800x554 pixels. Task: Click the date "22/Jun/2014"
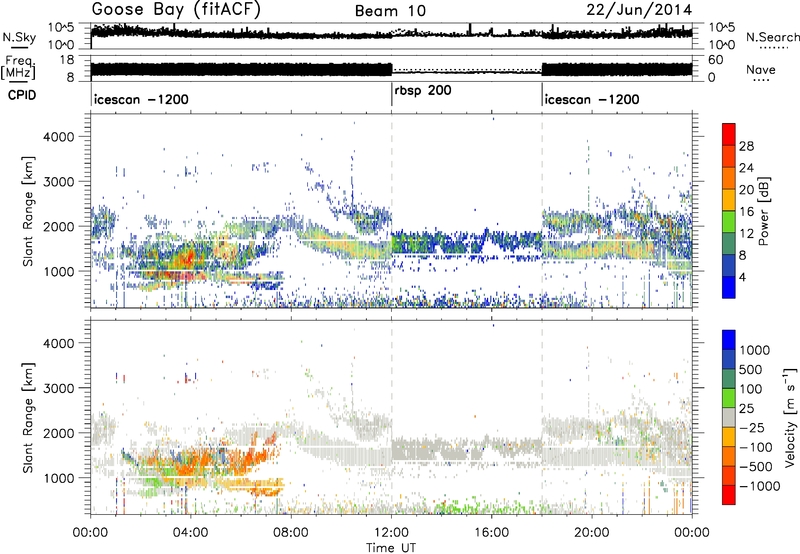(x=639, y=10)
